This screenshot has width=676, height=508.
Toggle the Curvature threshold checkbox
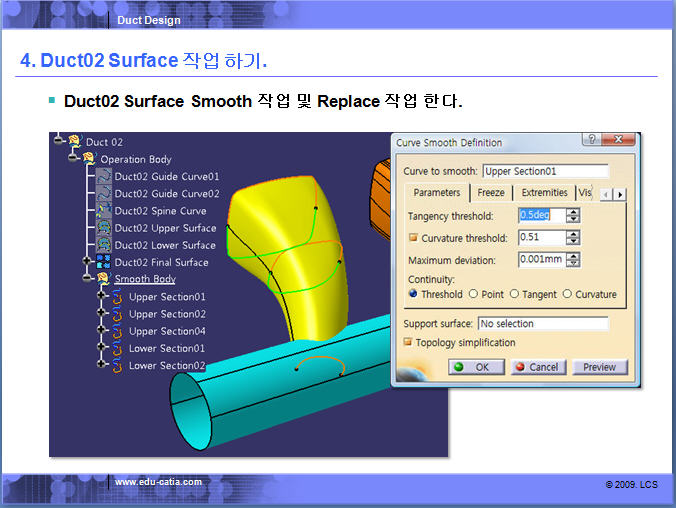pos(413,238)
